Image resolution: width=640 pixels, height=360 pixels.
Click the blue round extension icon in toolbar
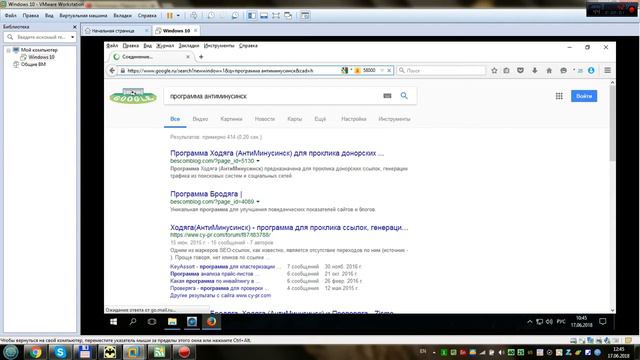591,71
